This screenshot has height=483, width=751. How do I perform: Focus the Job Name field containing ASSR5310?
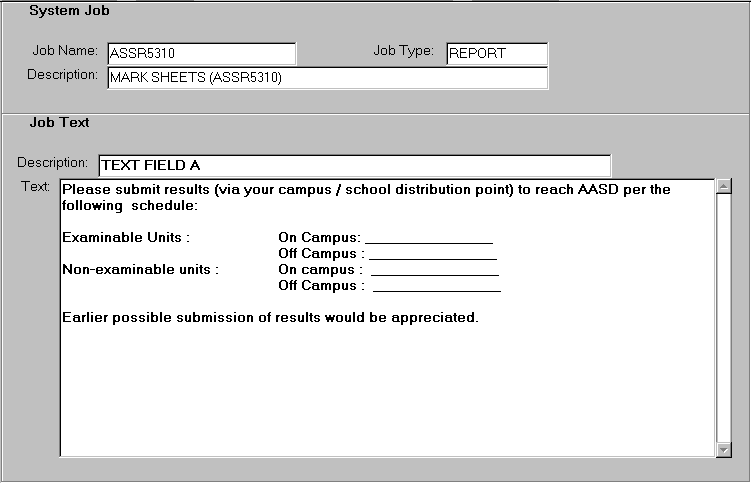click(201, 53)
